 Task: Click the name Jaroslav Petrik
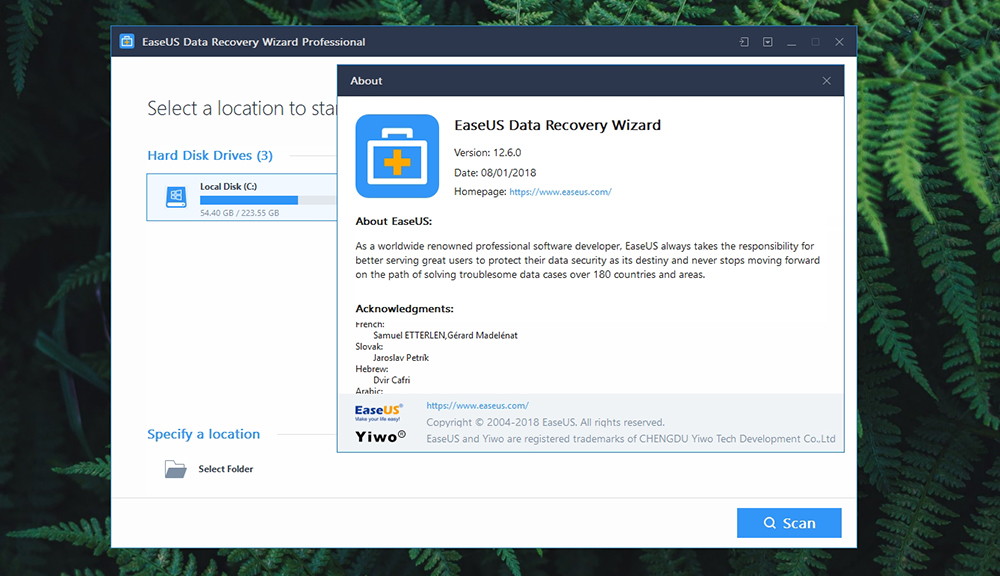coord(401,358)
